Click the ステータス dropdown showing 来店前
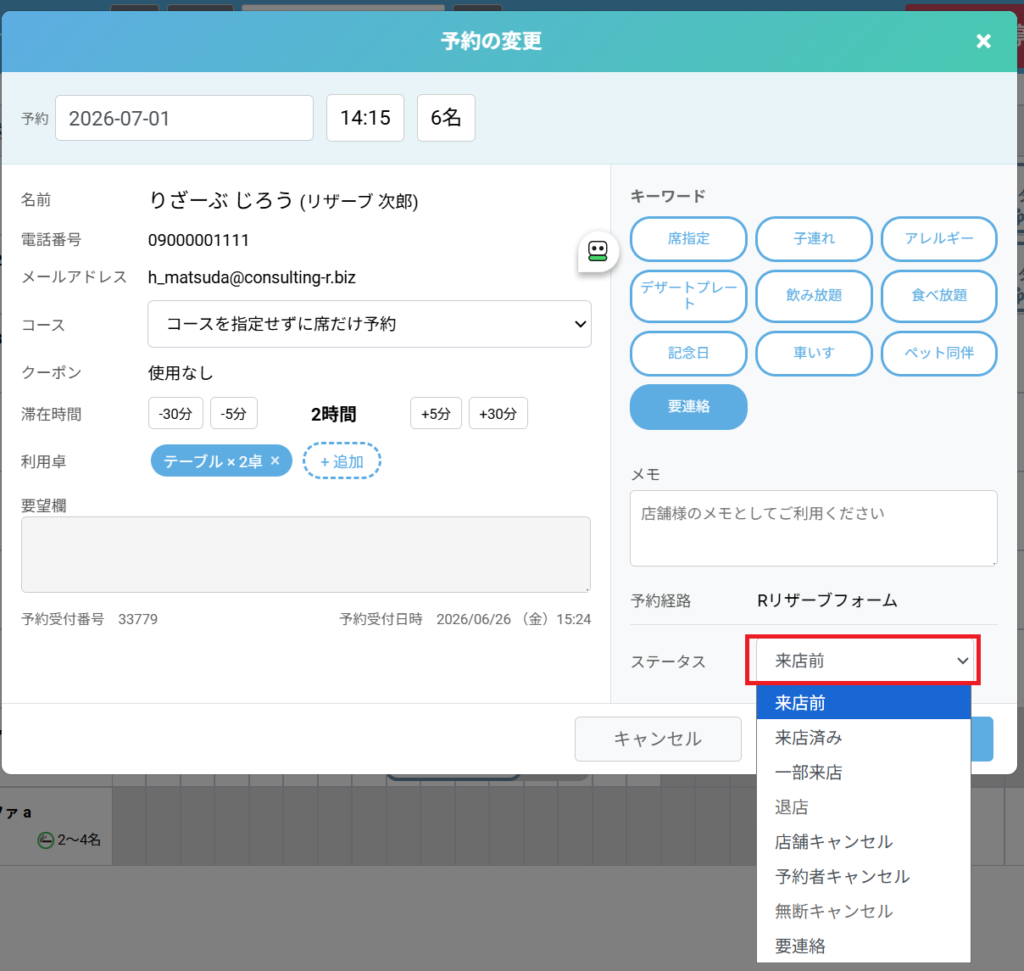 (863, 661)
